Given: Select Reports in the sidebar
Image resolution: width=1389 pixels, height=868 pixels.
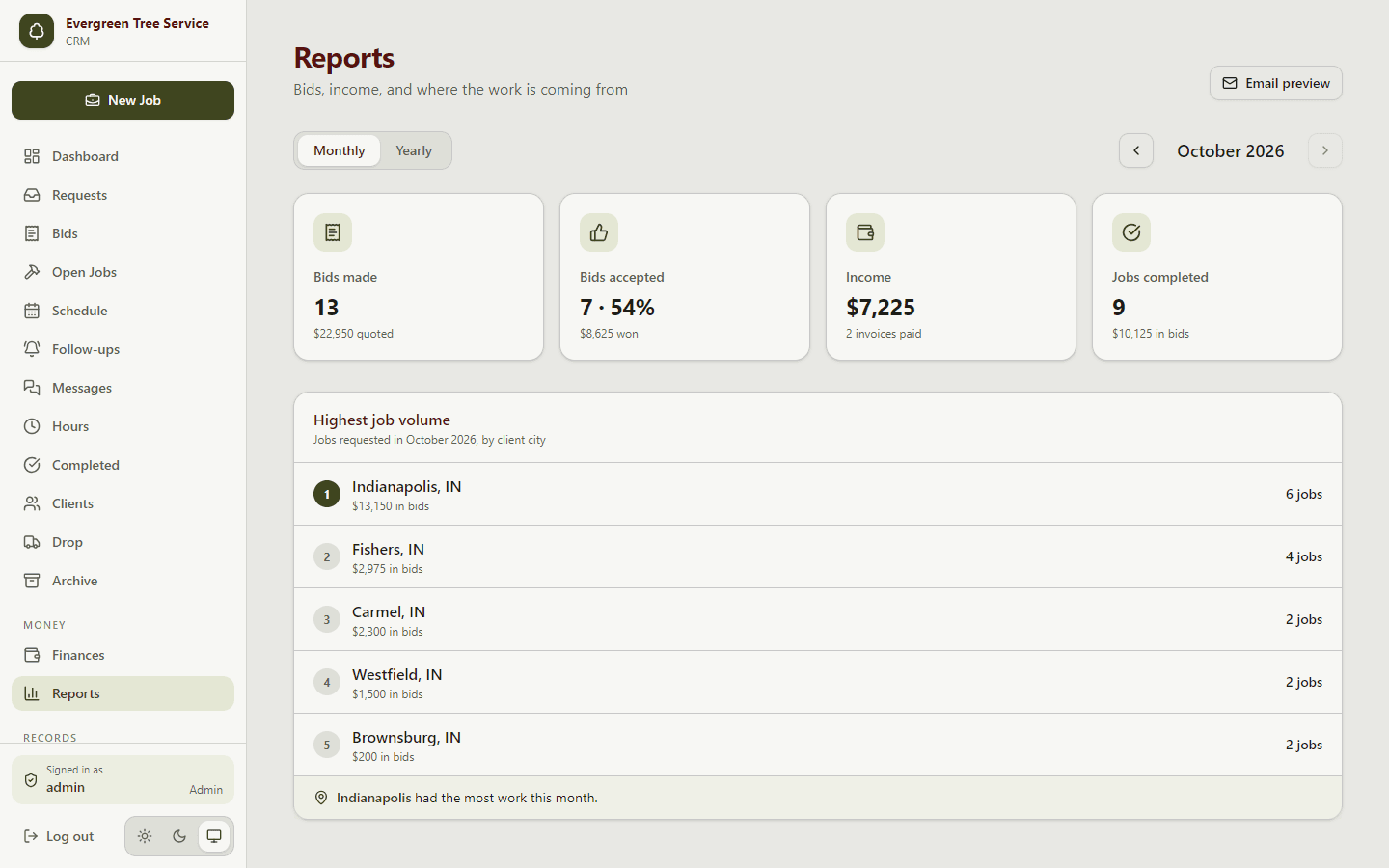Looking at the screenshot, I should tap(123, 693).
